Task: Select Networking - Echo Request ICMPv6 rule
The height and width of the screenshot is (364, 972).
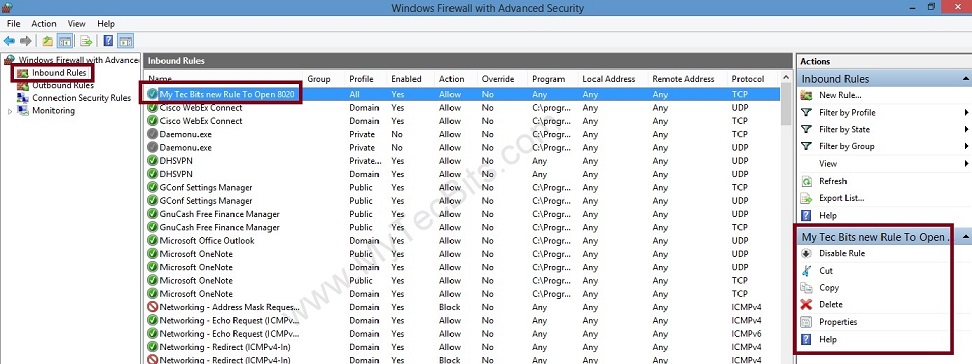Action: pyautogui.click(x=462, y=334)
